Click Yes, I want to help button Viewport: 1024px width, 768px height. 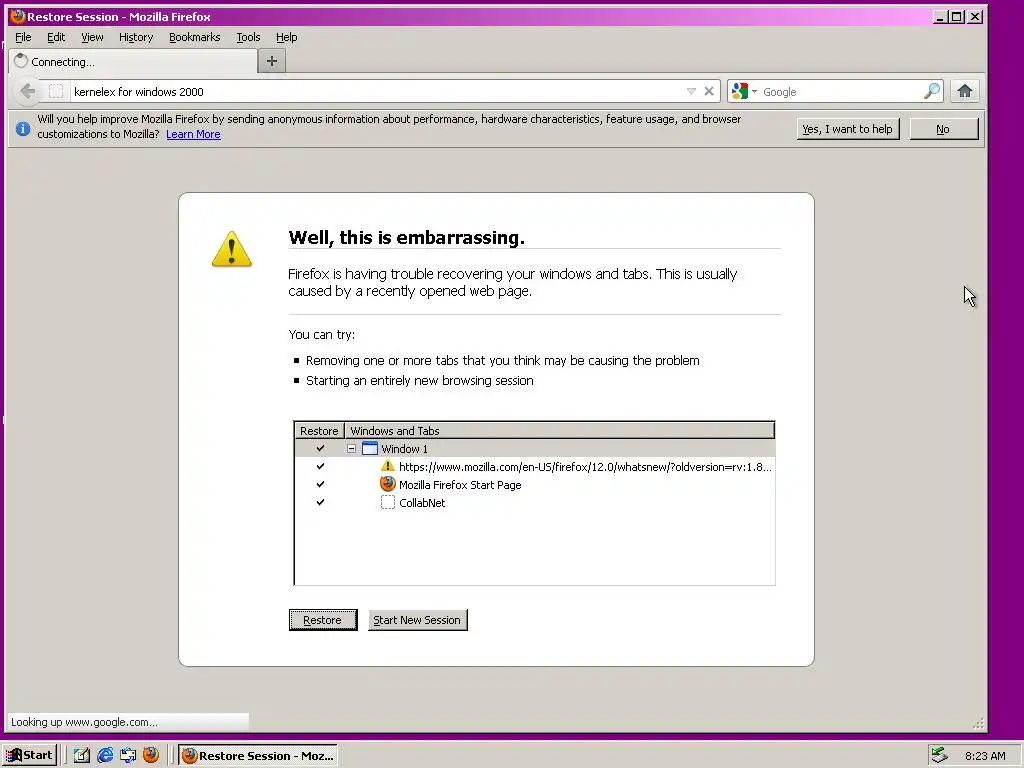pyautogui.click(x=848, y=129)
